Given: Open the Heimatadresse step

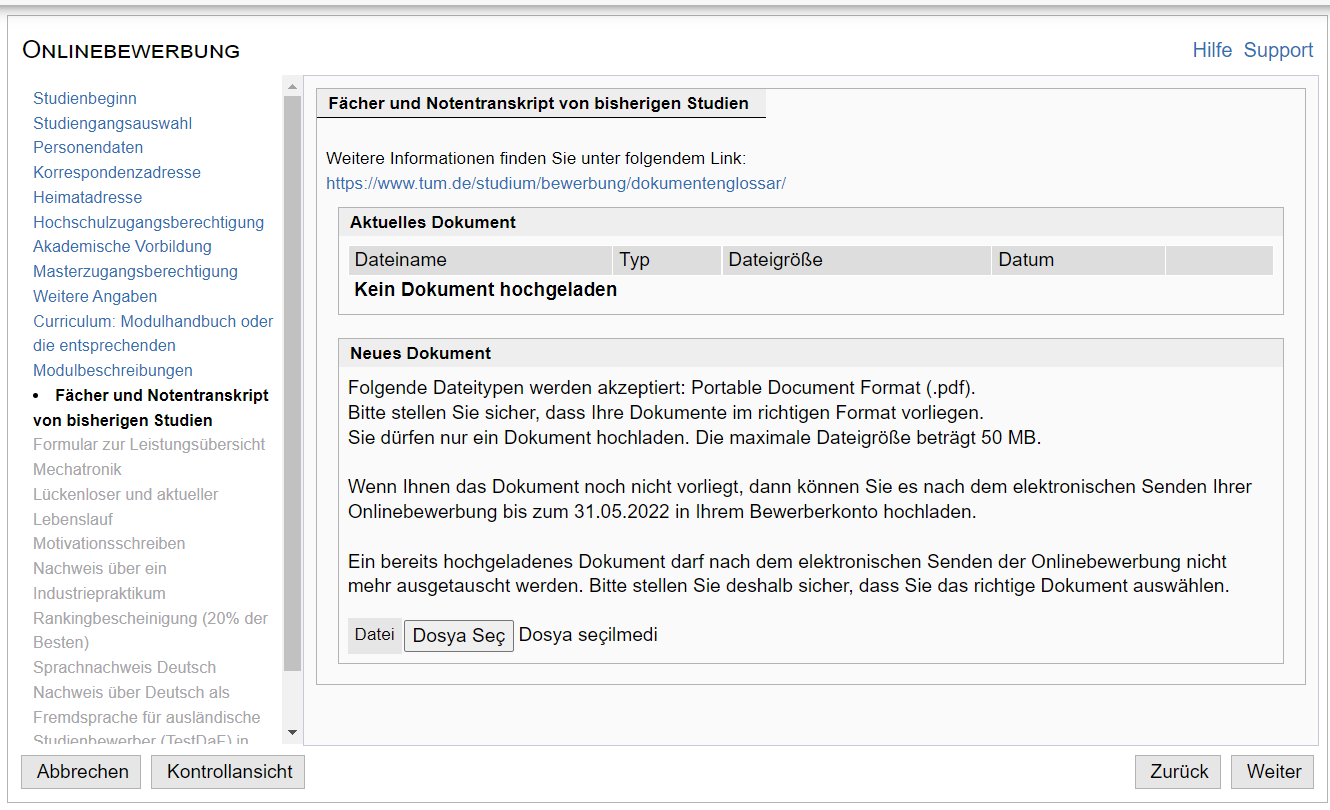Looking at the screenshot, I should tap(88, 197).
